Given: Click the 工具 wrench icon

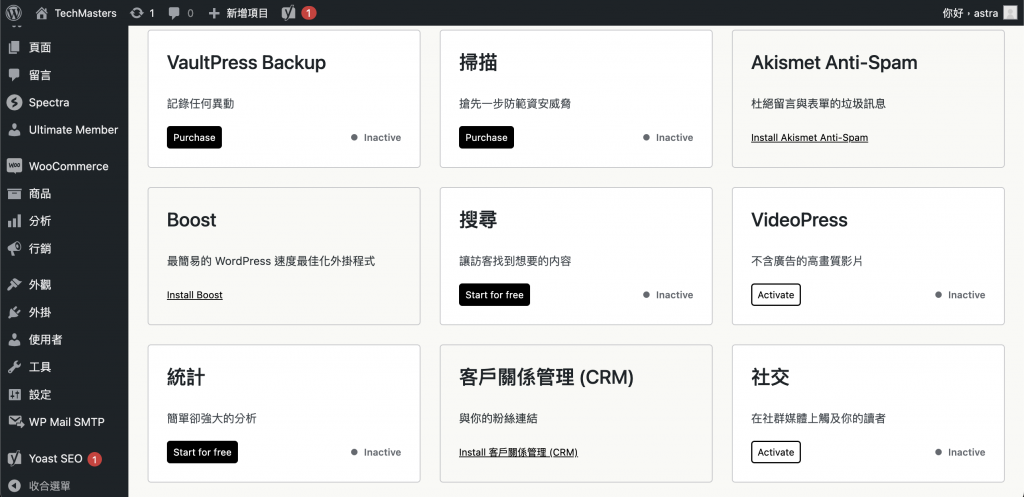Looking at the screenshot, I should 14,367.
